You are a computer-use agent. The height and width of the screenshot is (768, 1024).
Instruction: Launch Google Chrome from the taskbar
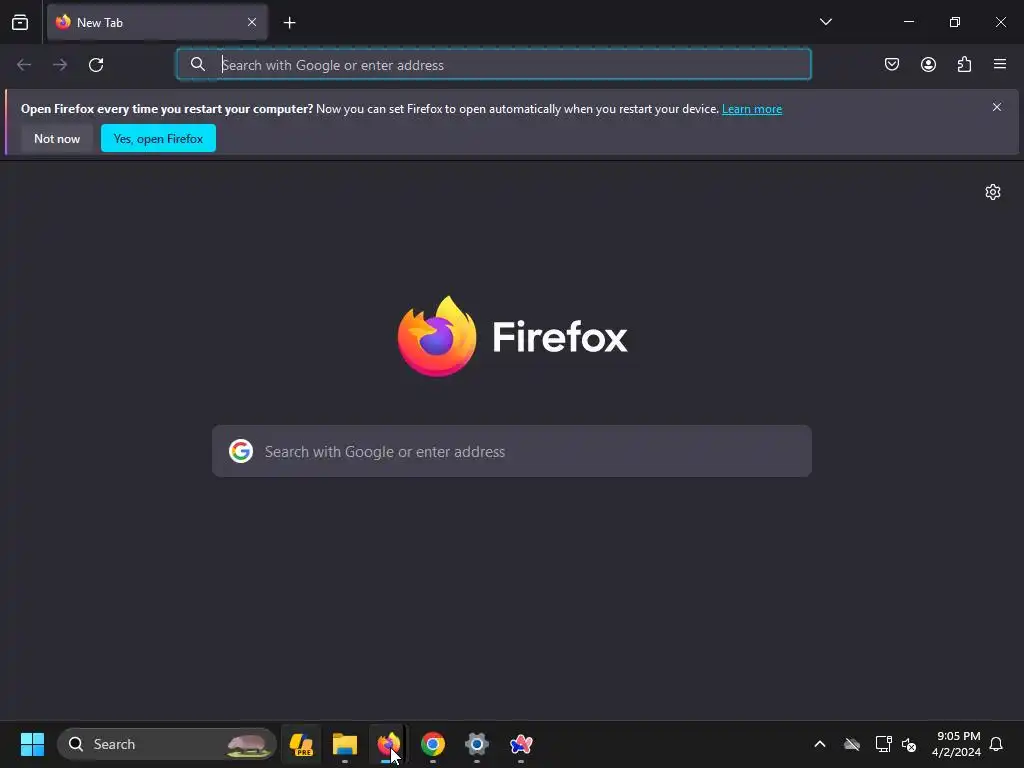[433, 744]
